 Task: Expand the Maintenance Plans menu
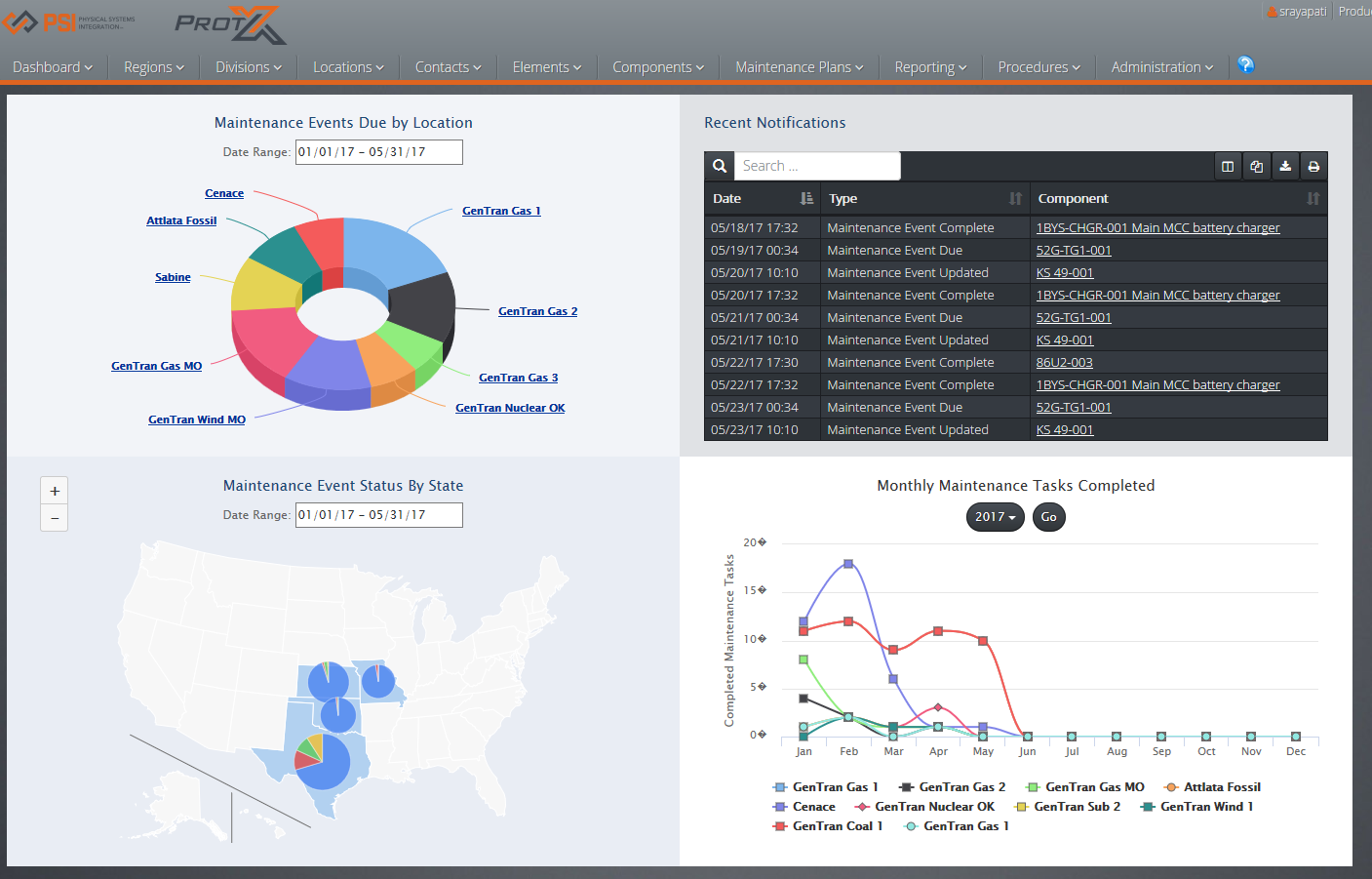pyautogui.click(x=800, y=67)
